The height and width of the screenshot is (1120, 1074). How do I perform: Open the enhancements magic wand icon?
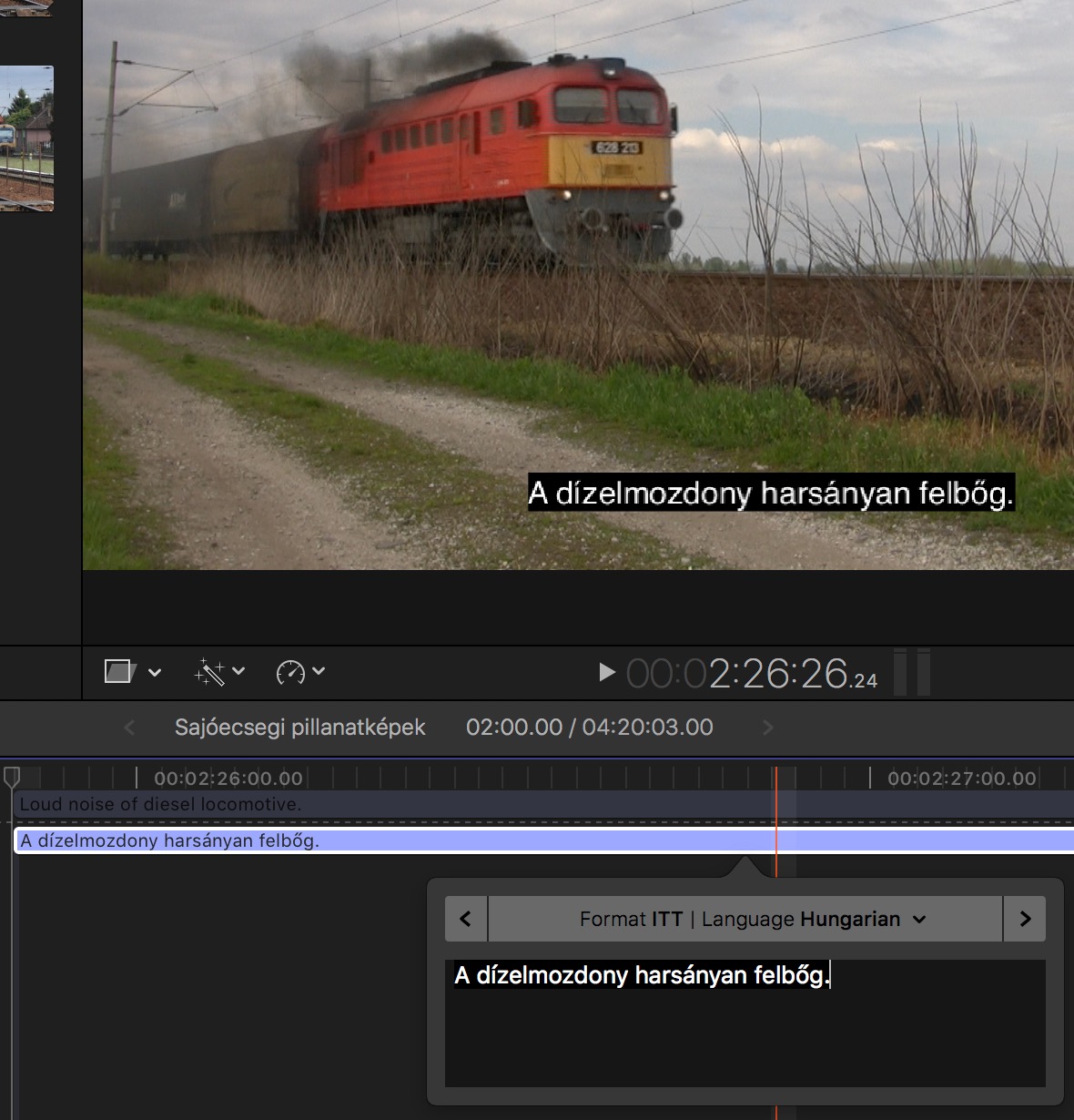click(x=209, y=672)
